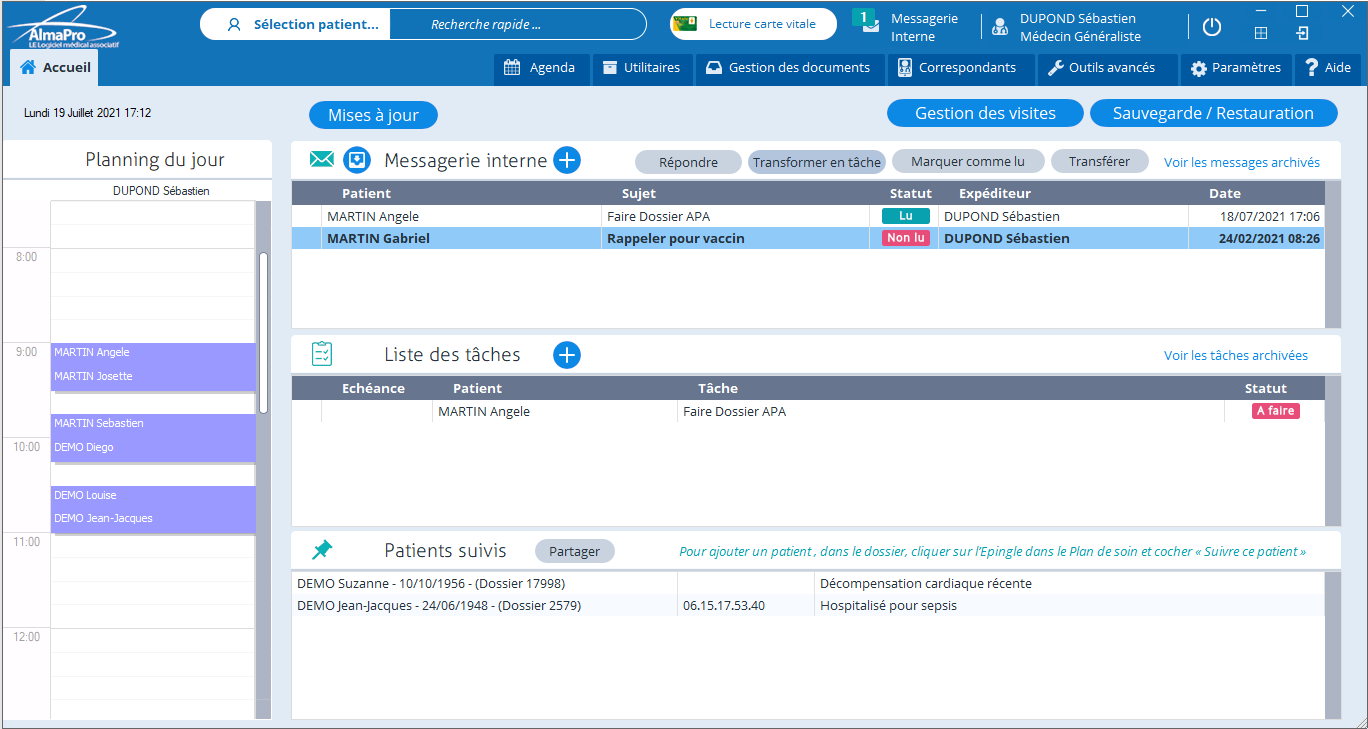Click the power icon in the header

(x=1212, y=27)
